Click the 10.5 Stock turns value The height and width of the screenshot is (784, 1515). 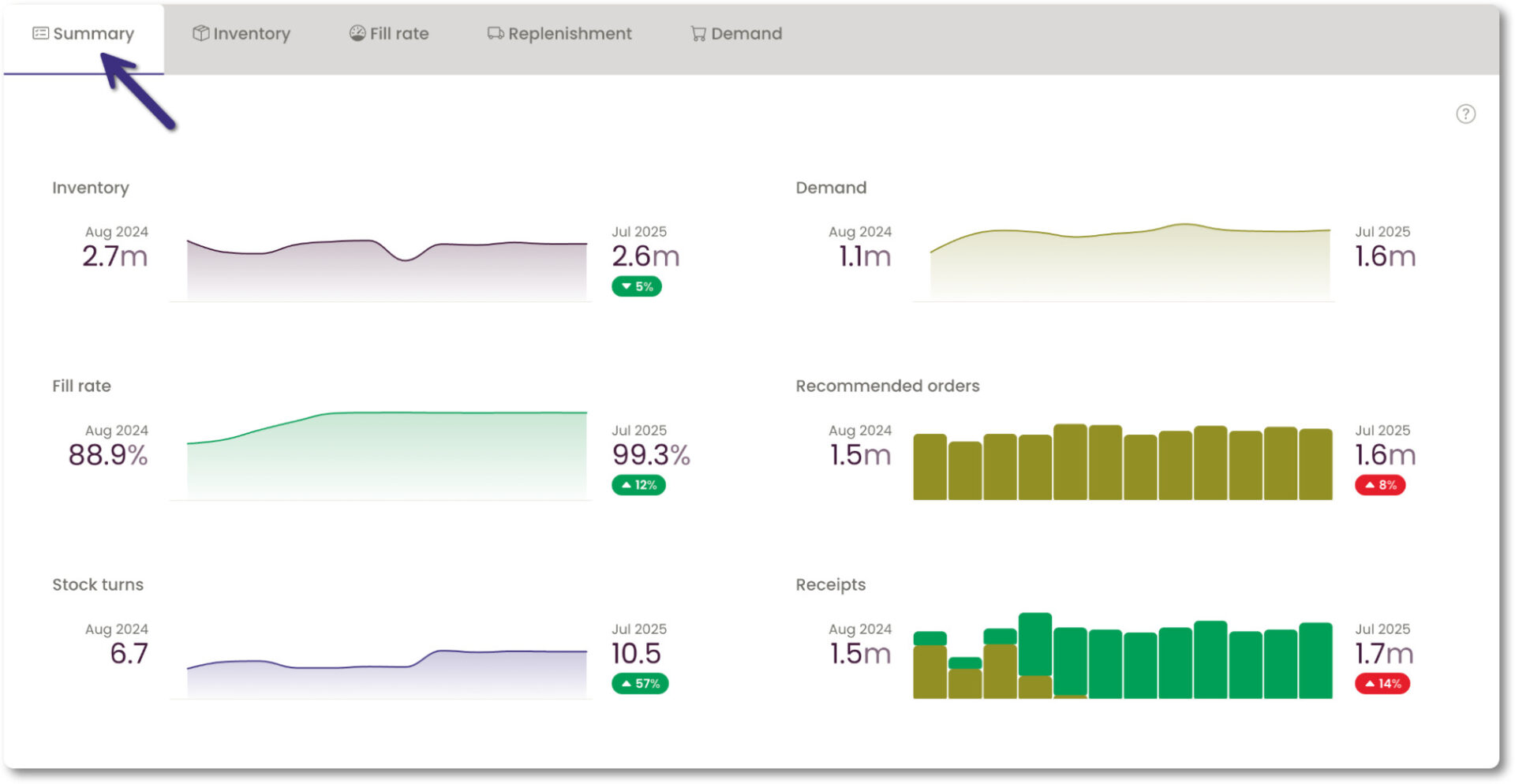pyautogui.click(x=636, y=654)
